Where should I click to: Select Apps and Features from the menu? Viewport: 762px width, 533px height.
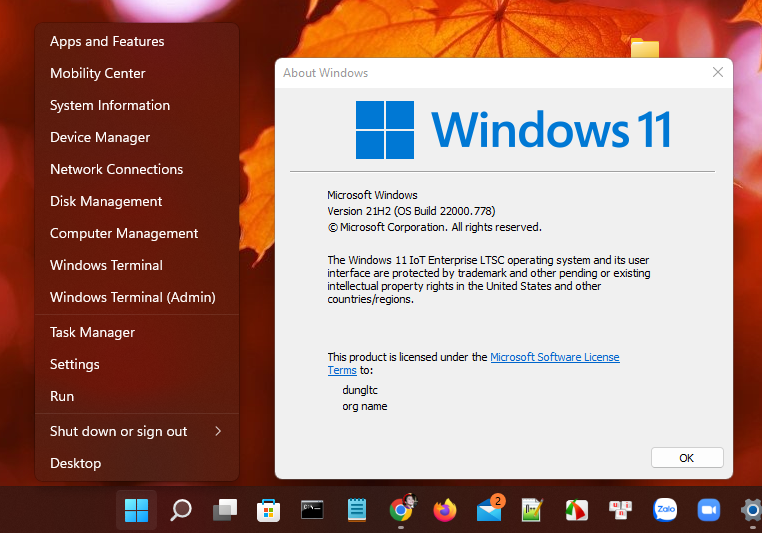pos(137,41)
